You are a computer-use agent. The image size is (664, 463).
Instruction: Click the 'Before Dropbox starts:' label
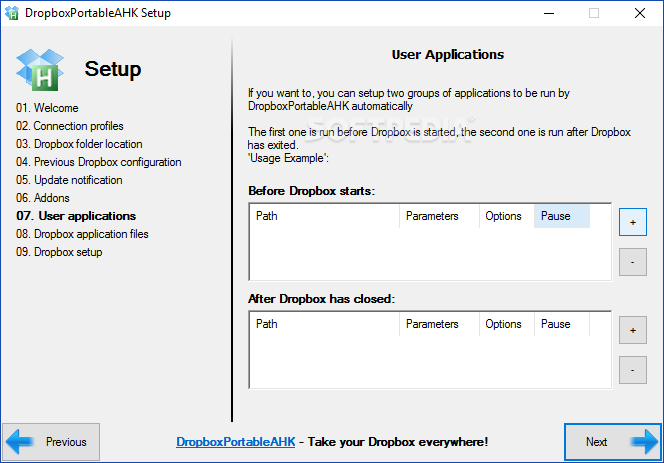(312, 191)
